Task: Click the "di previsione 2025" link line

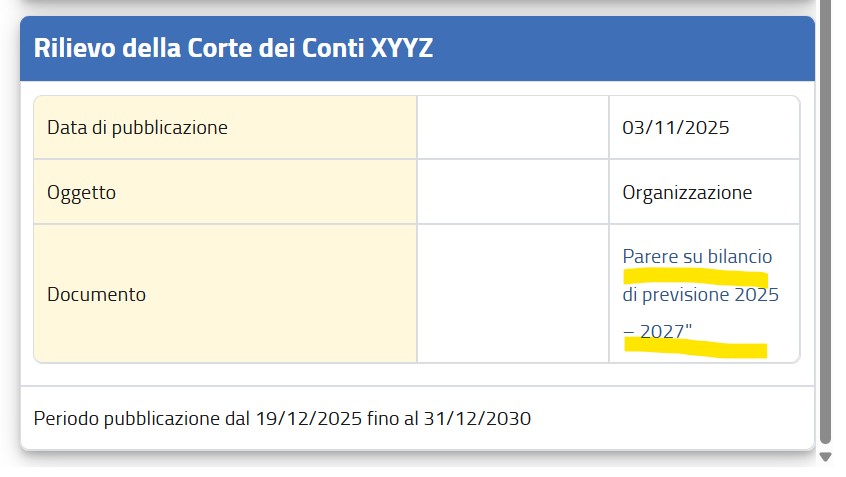Action: (700, 295)
